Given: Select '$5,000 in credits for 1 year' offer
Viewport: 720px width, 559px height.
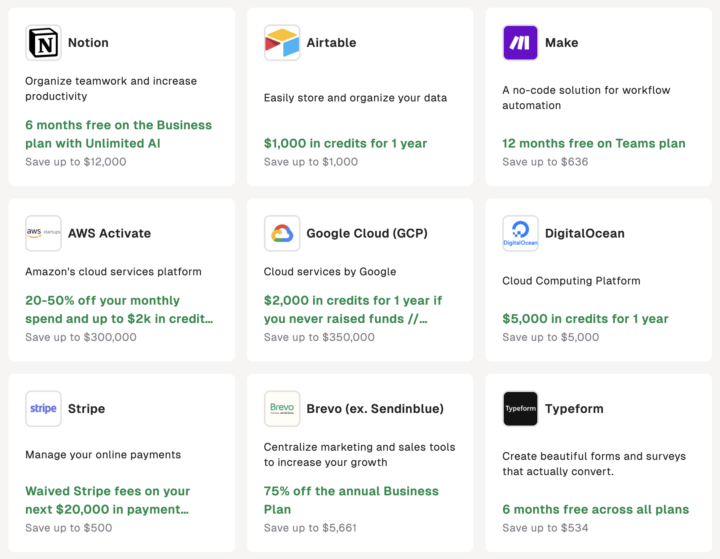Looking at the screenshot, I should coord(585,319).
